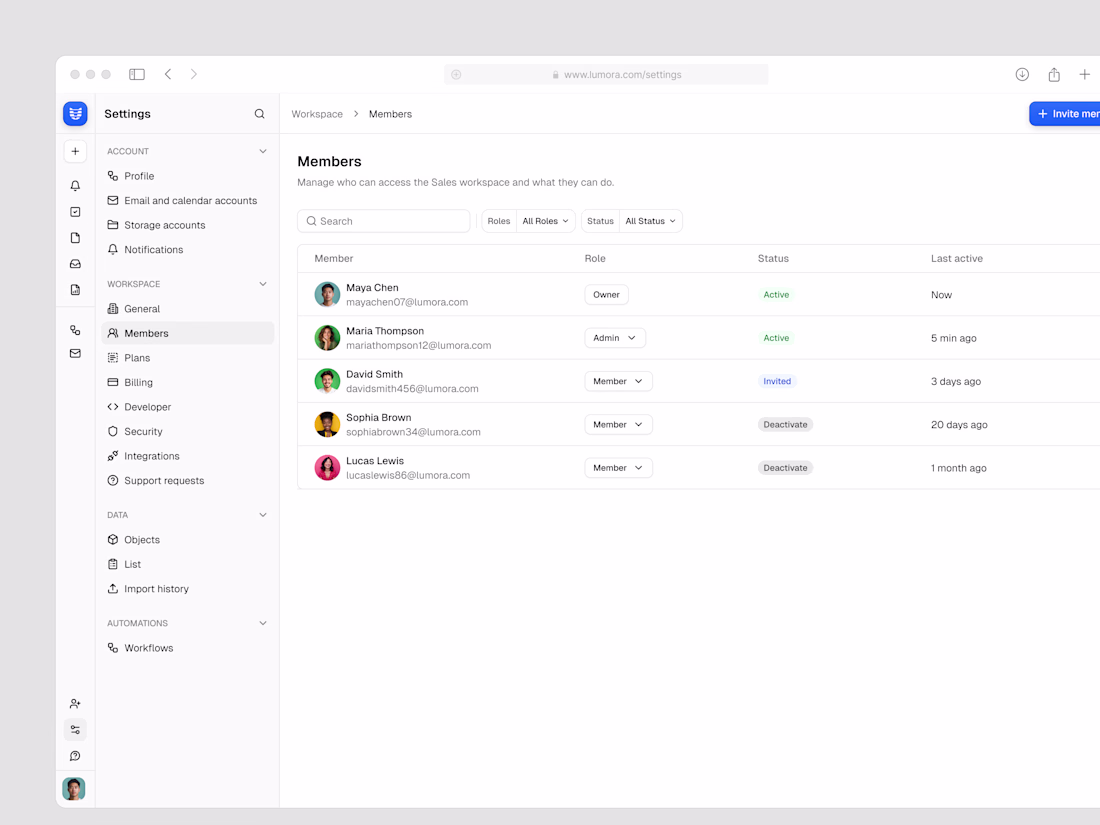Image resolution: width=1100 pixels, height=825 pixels.
Task: Click the Settings search magnifier icon
Action: pos(260,114)
